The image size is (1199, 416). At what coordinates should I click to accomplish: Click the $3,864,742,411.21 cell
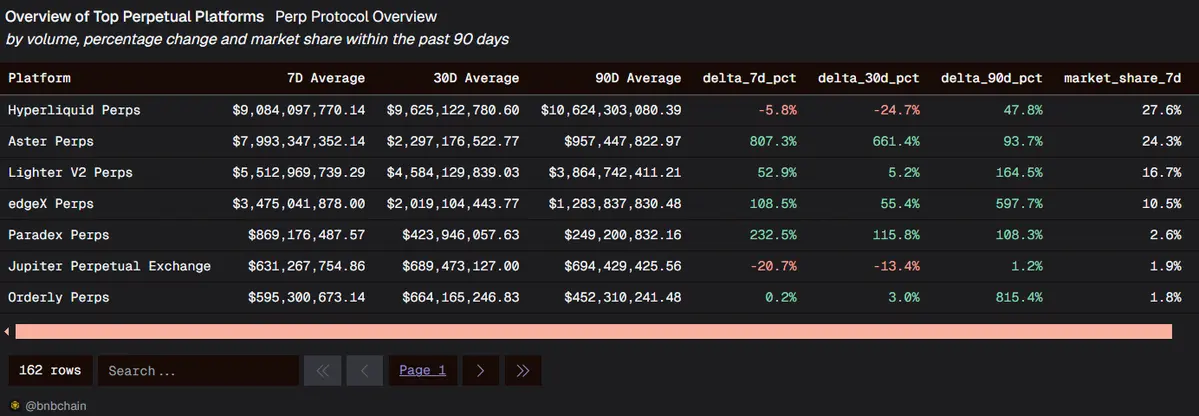(x=615, y=173)
